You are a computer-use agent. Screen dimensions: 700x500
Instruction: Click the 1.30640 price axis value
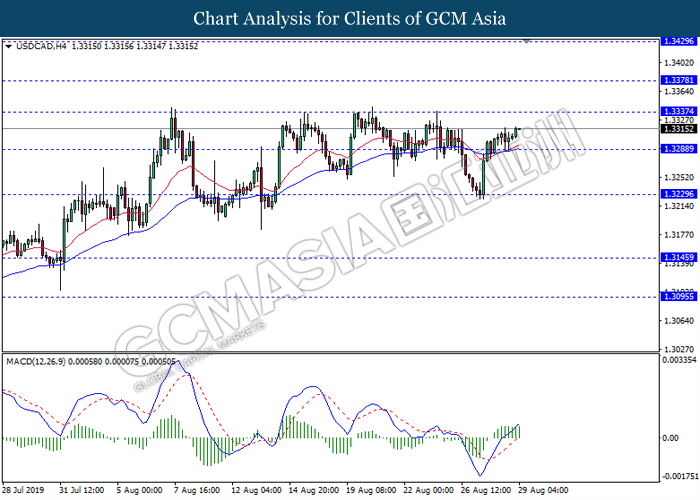coord(679,321)
